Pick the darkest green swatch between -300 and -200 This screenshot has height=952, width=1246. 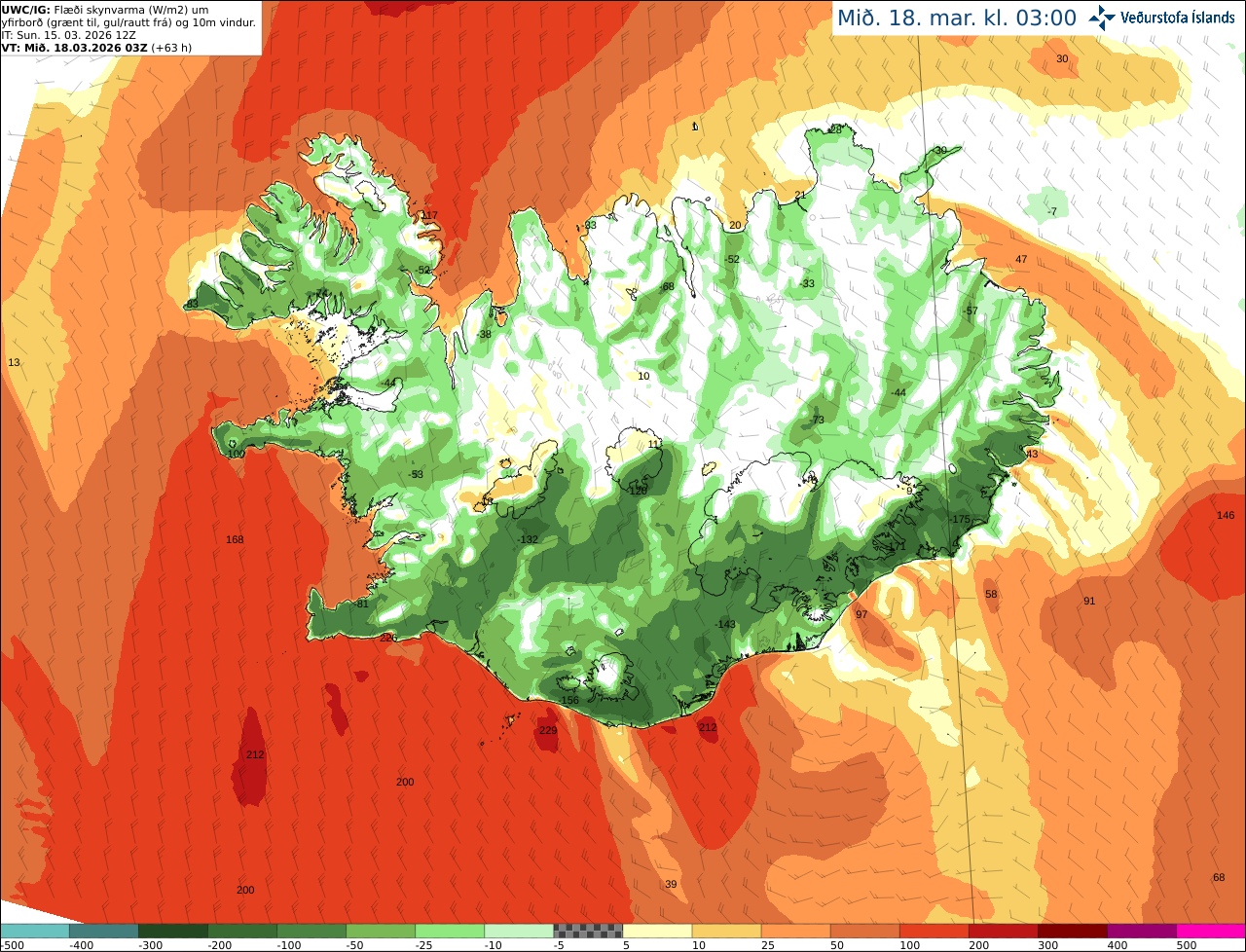coord(172,931)
